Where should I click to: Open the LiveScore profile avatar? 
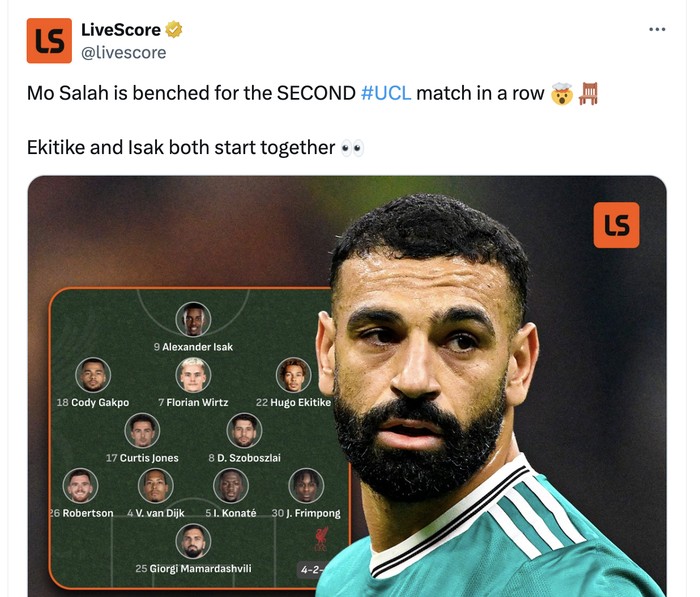(x=49, y=41)
